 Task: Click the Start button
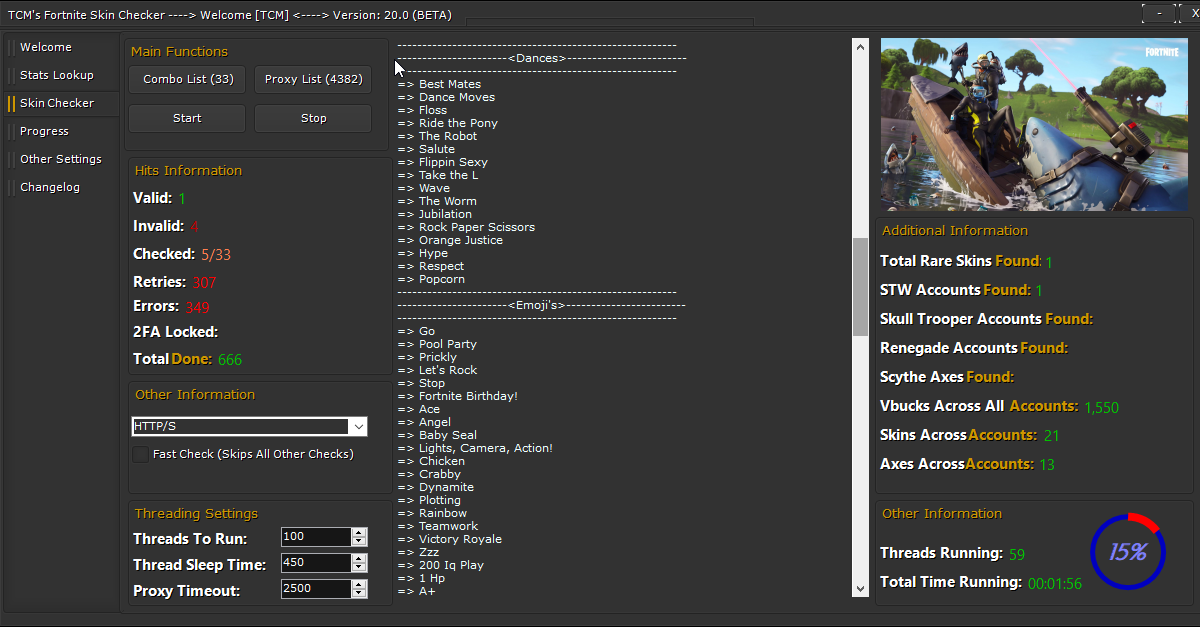[x=187, y=118]
